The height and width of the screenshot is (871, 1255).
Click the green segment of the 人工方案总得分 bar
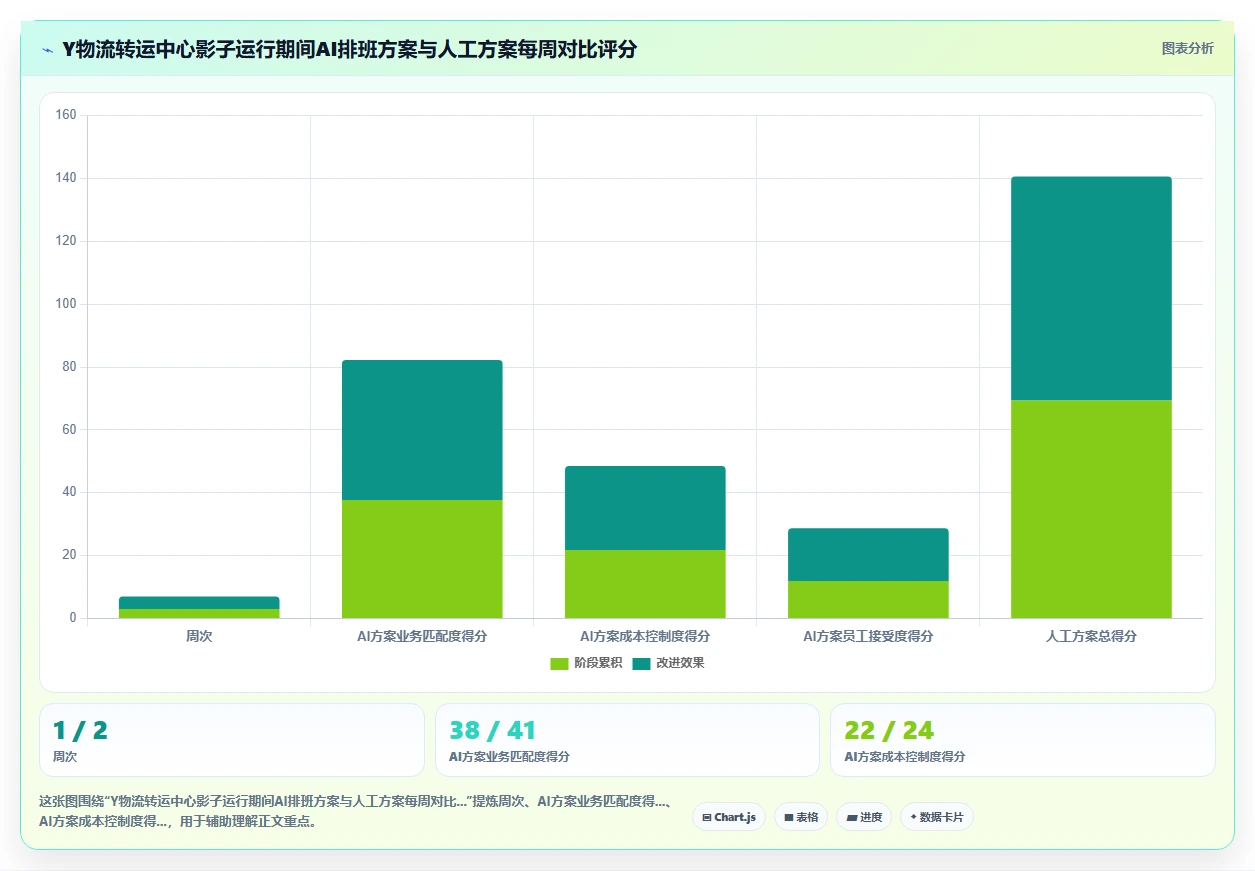click(x=1091, y=509)
